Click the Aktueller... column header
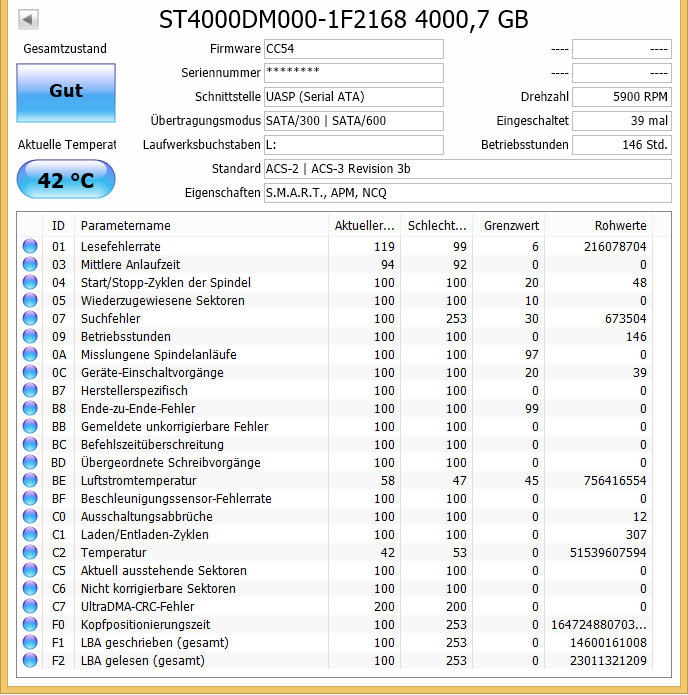 click(x=364, y=226)
